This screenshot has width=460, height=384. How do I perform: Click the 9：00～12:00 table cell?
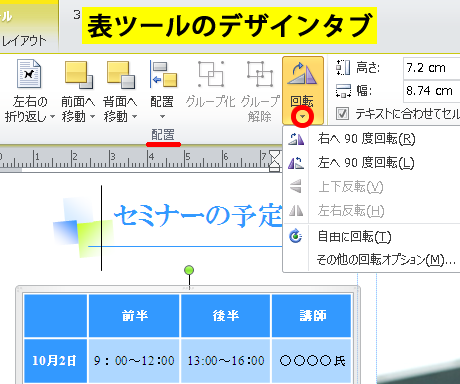[x=134, y=361]
